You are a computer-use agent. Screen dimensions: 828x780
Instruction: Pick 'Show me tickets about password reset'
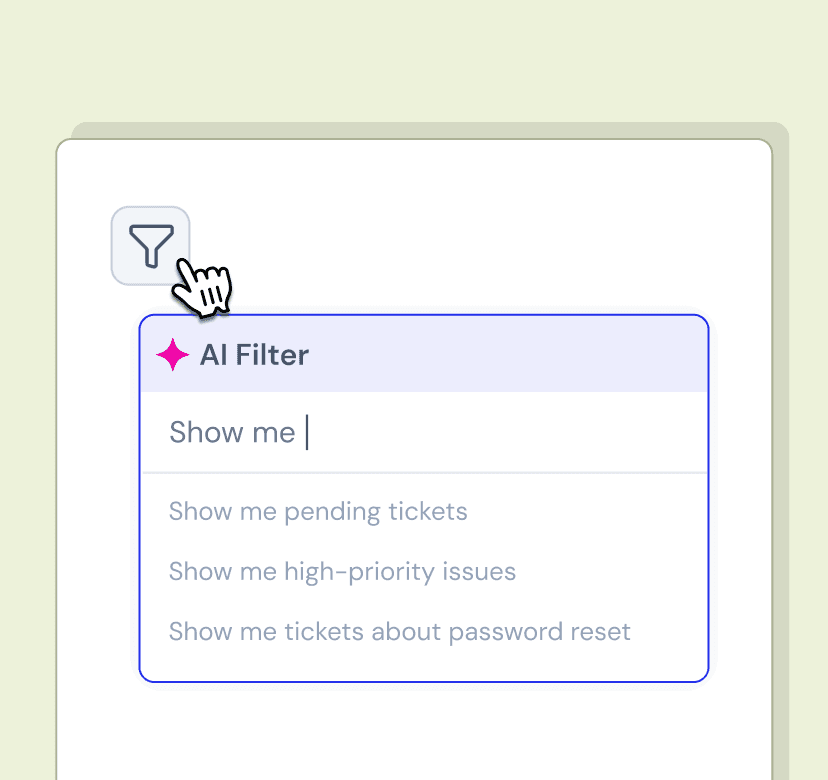[x=399, y=631]
